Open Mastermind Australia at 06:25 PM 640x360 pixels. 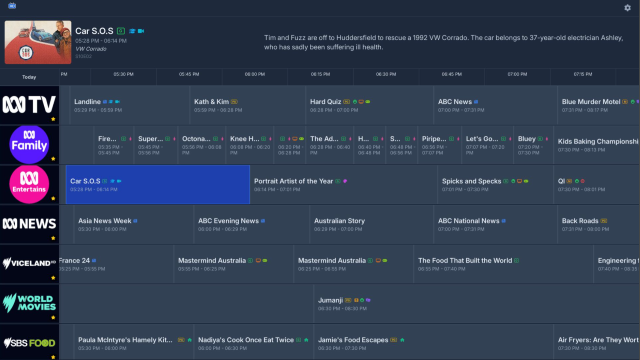click(353, 264)
